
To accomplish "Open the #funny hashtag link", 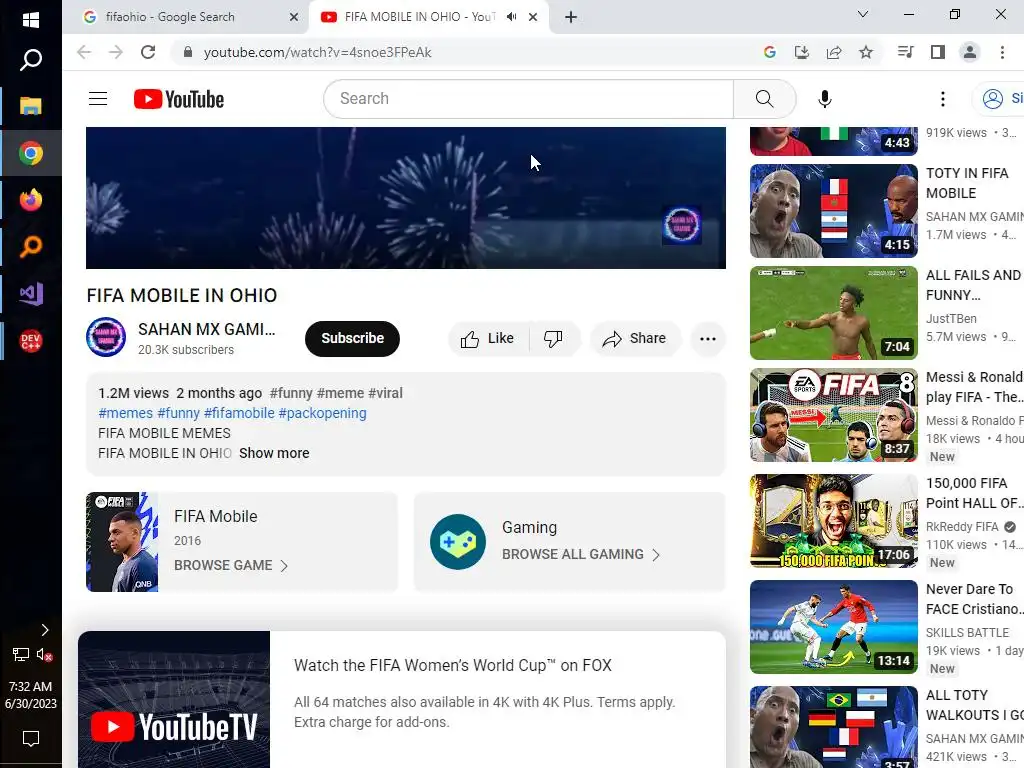I will pos(178,413).
